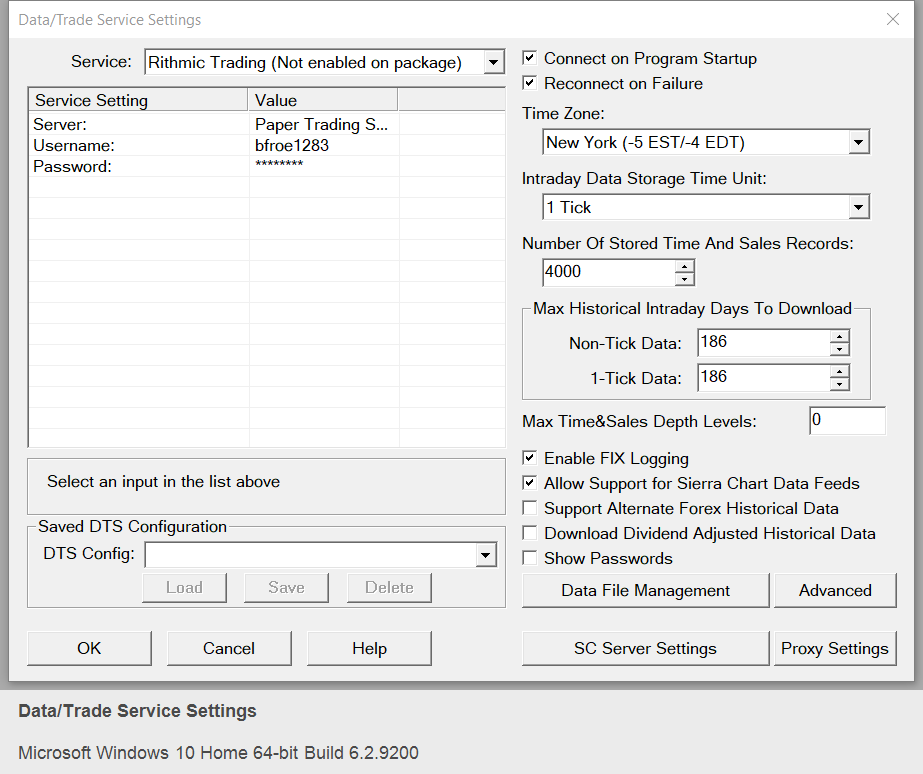Click the 1-Tick Data input field
The width and height of the screenshot is (923, 774).
[764, 377]
